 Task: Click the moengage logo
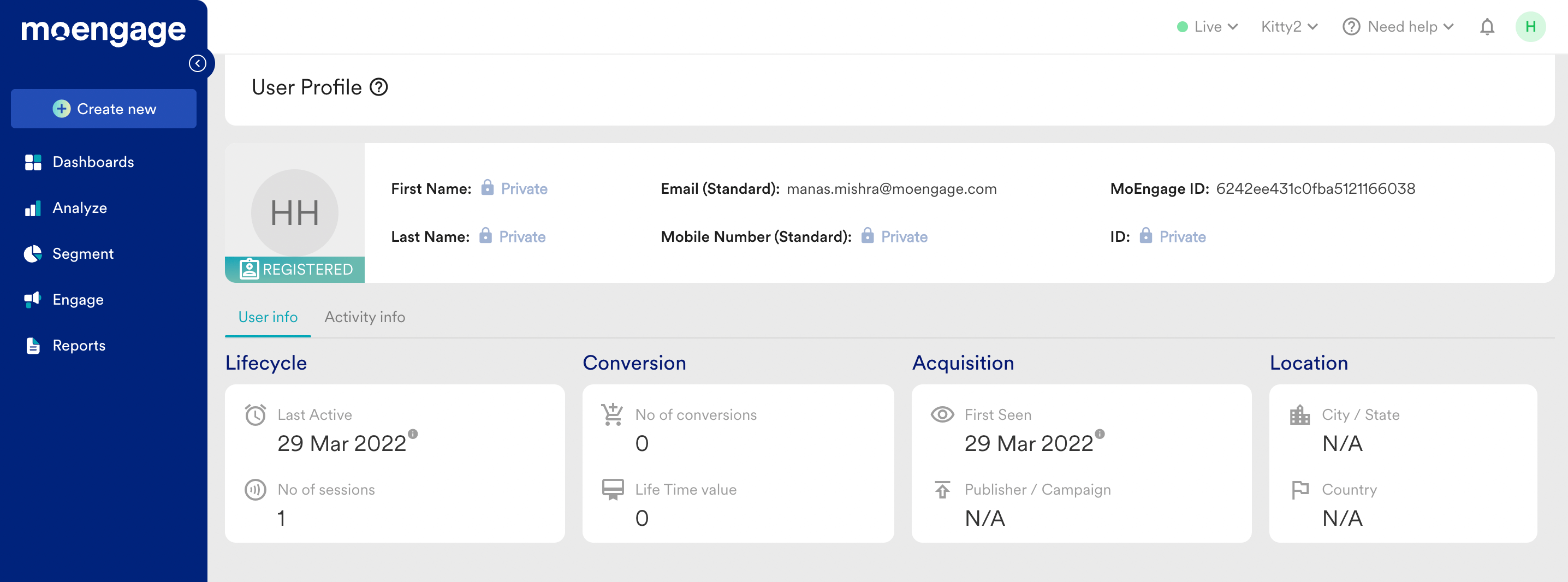[x=104, y=31]
